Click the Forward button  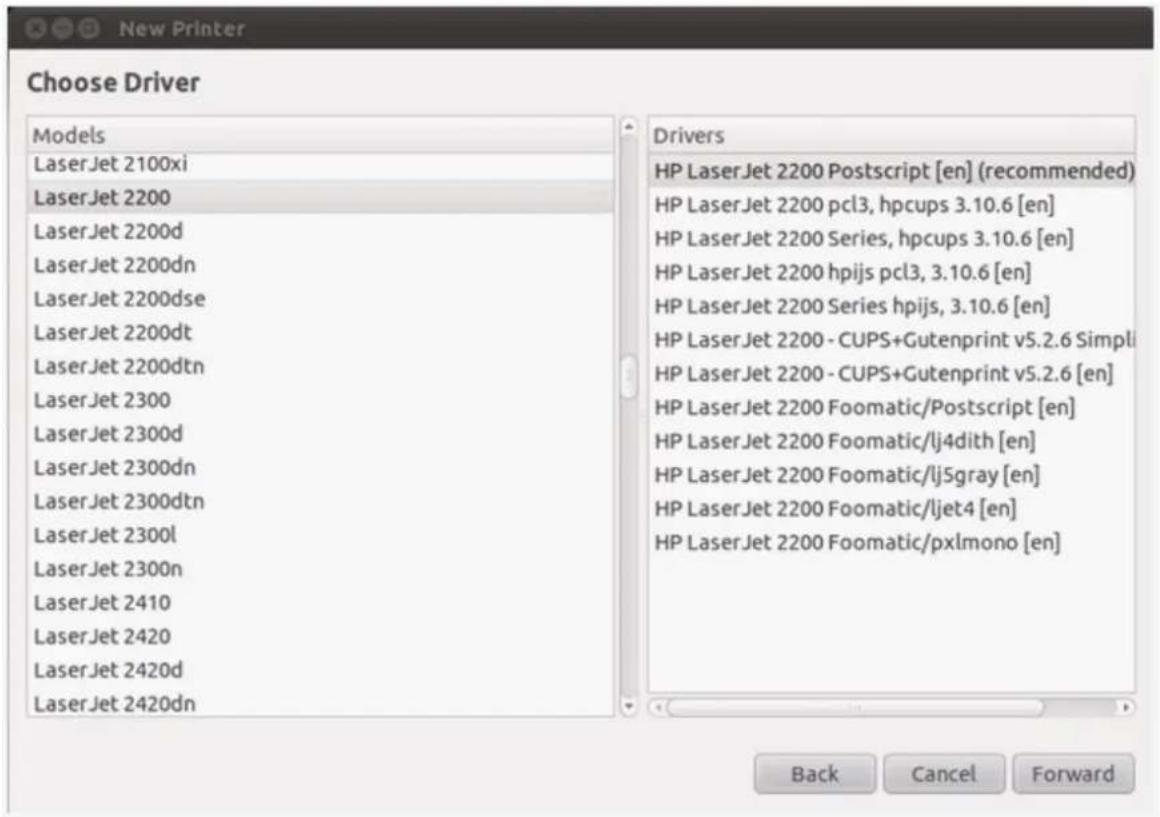pyautogui.click(x=1073, y=774)
